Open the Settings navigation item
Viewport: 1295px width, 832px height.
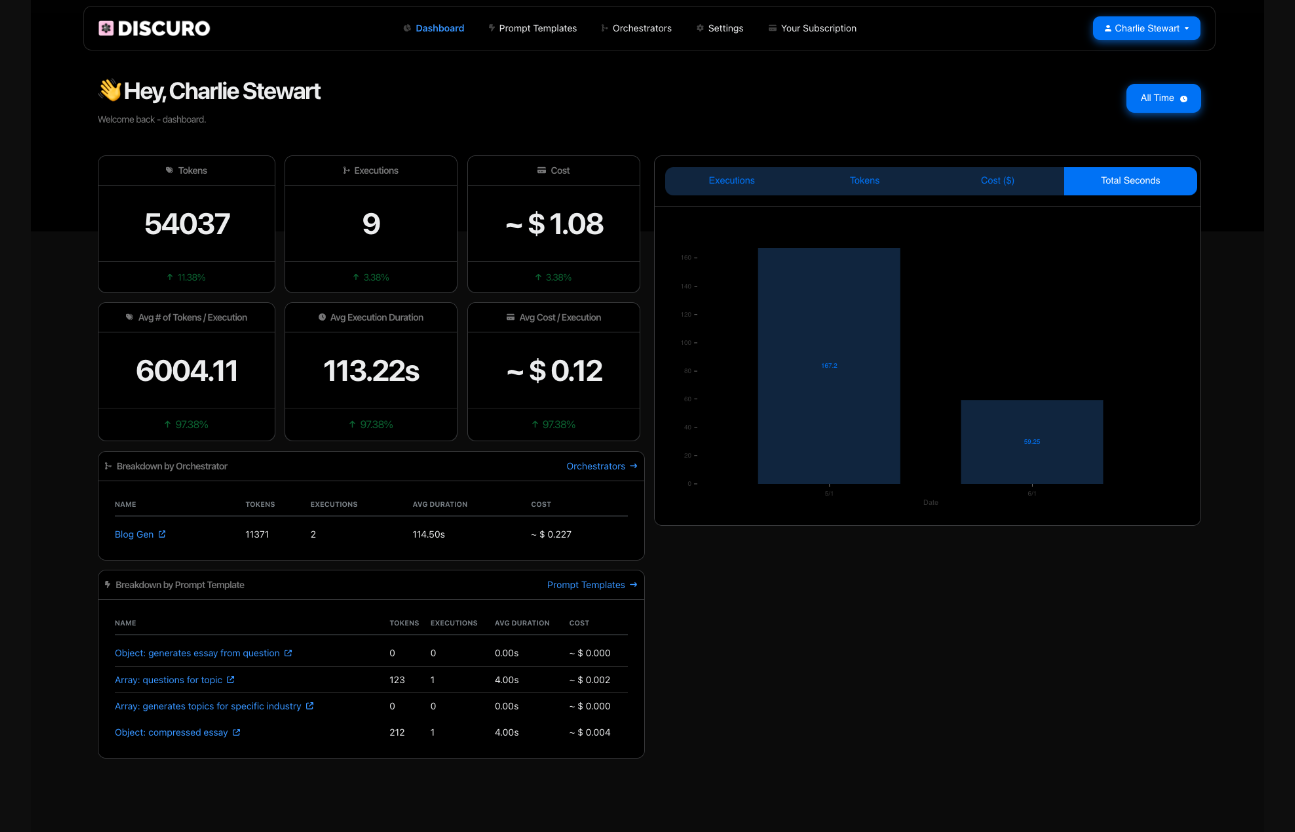tap(720, 28)
